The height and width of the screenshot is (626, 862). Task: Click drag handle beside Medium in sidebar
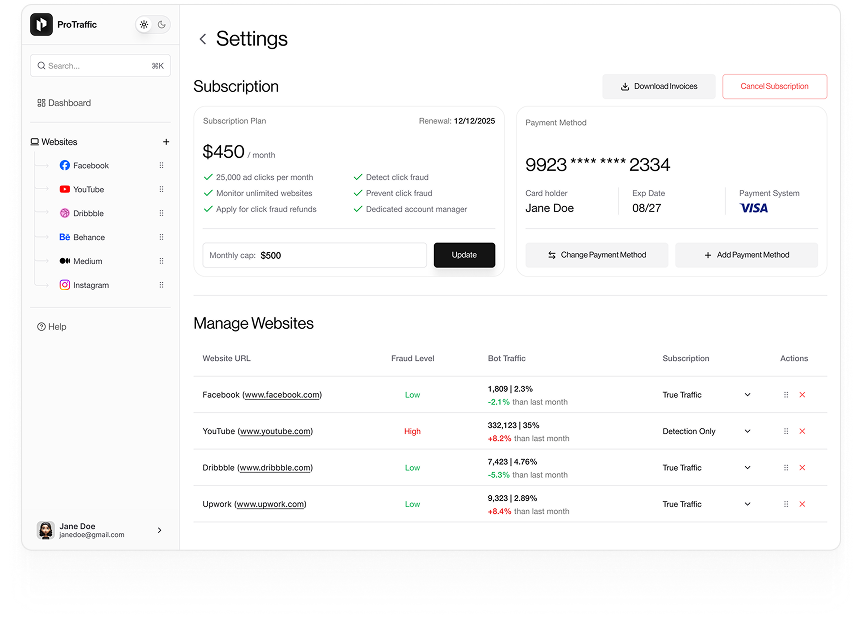click(x=162, y=261)
